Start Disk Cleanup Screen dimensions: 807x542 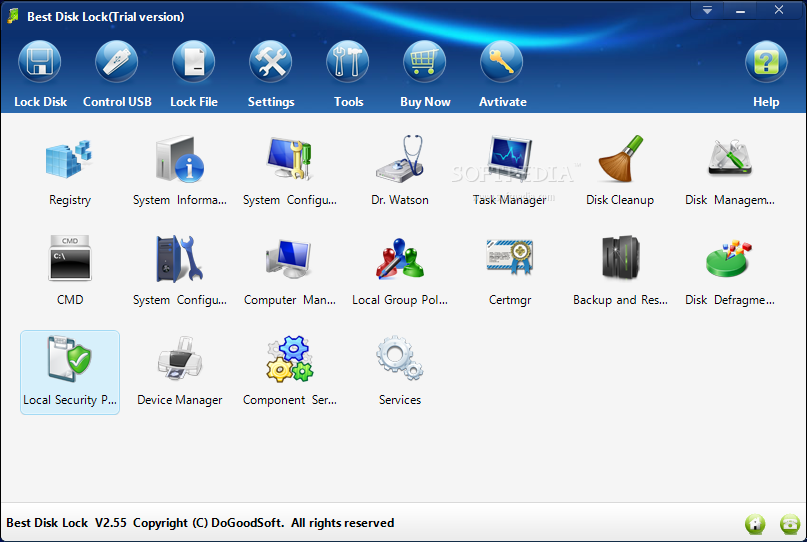tap(620, 170)
